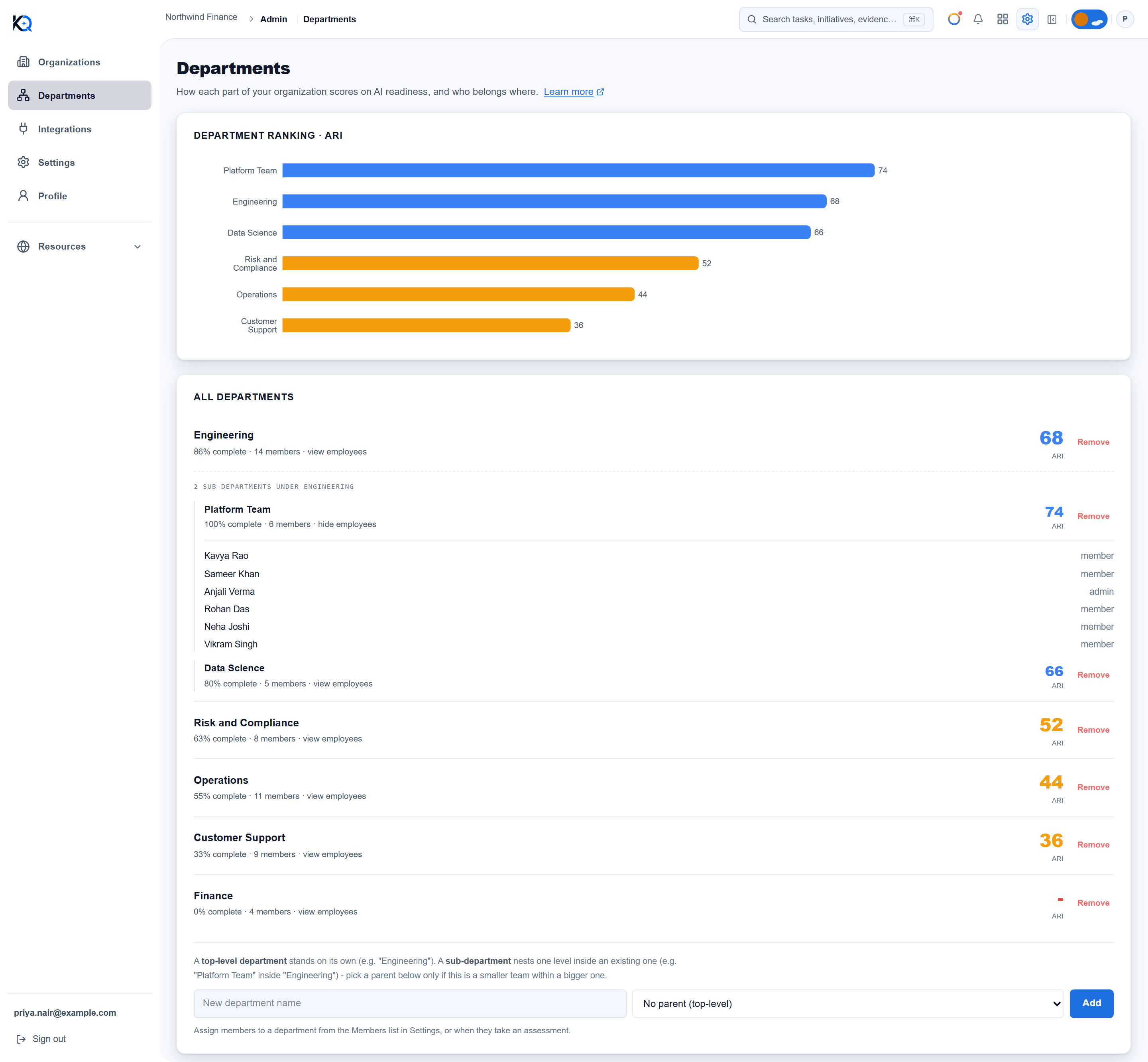Viewport: 1148px width, 1062px height.
Task: Click the admin gear icon in top bar
Action: pyautogui.click(x=1027, y=20)
